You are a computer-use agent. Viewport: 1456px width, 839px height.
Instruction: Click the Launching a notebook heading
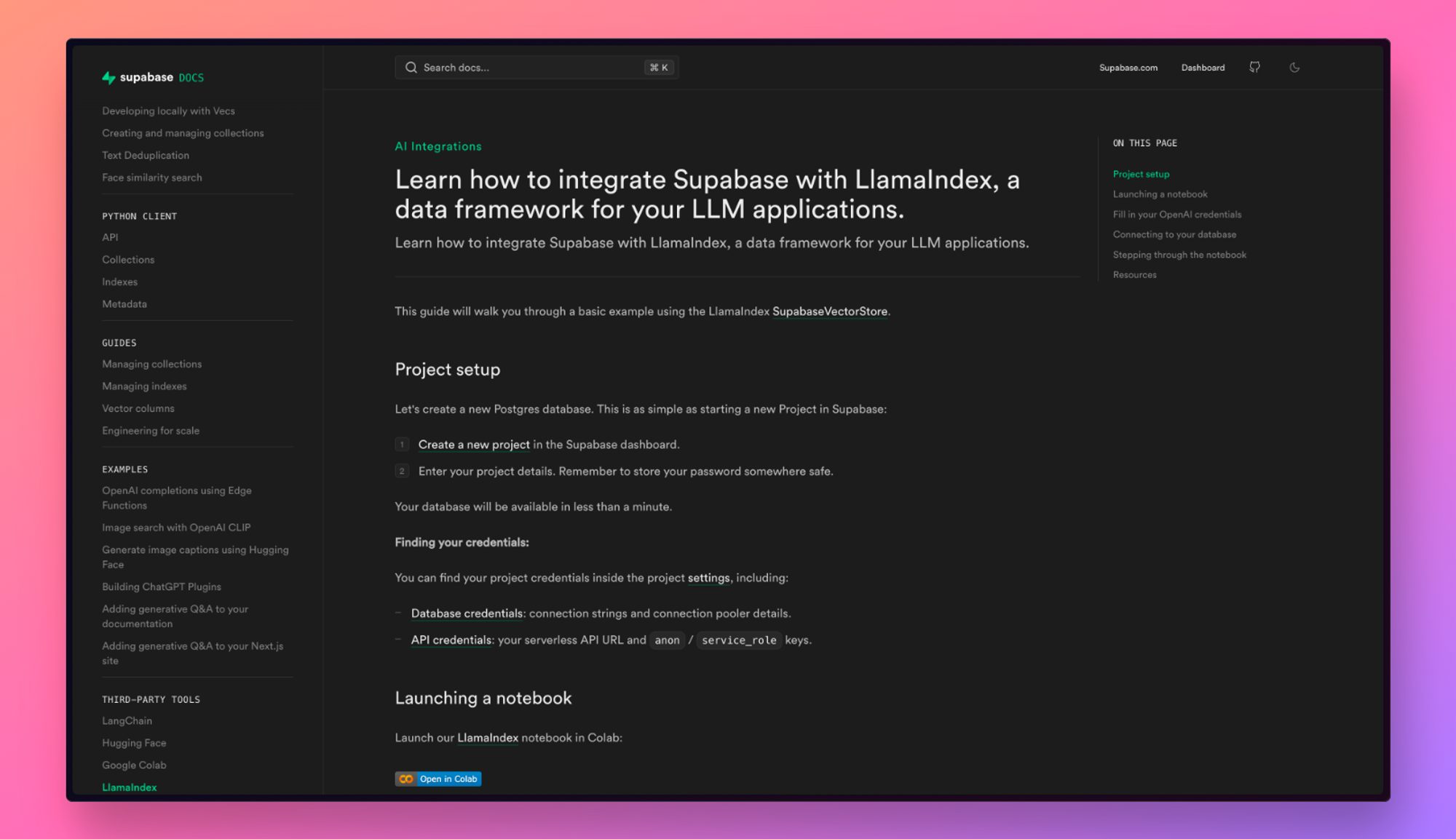[483, 699]
